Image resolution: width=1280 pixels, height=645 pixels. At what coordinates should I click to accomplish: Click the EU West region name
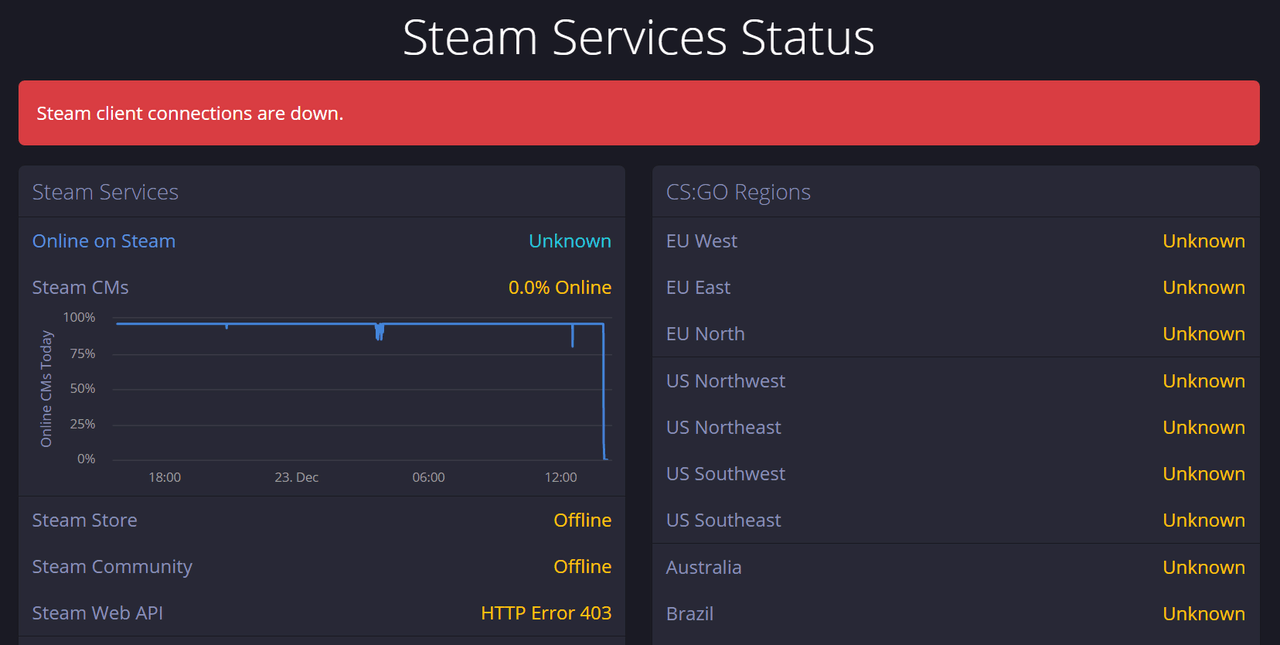click(x=702, y=241)
